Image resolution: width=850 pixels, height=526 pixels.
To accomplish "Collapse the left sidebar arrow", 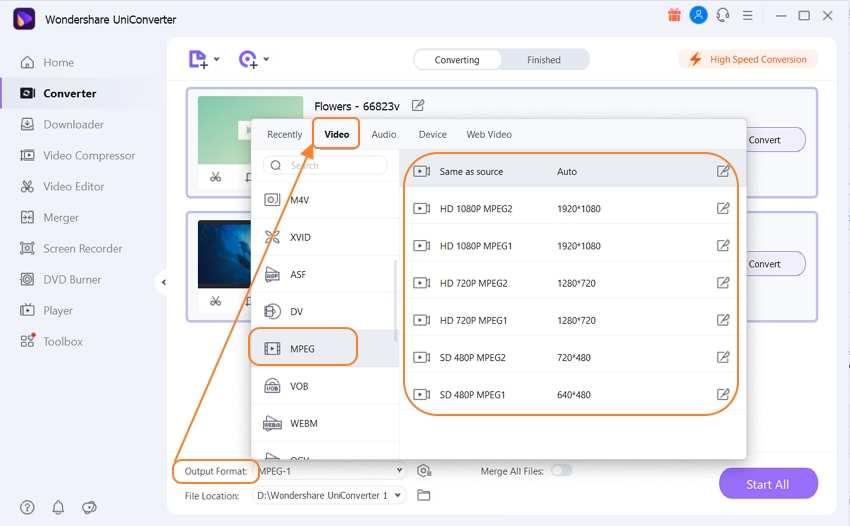I will [x=163, y=282].
